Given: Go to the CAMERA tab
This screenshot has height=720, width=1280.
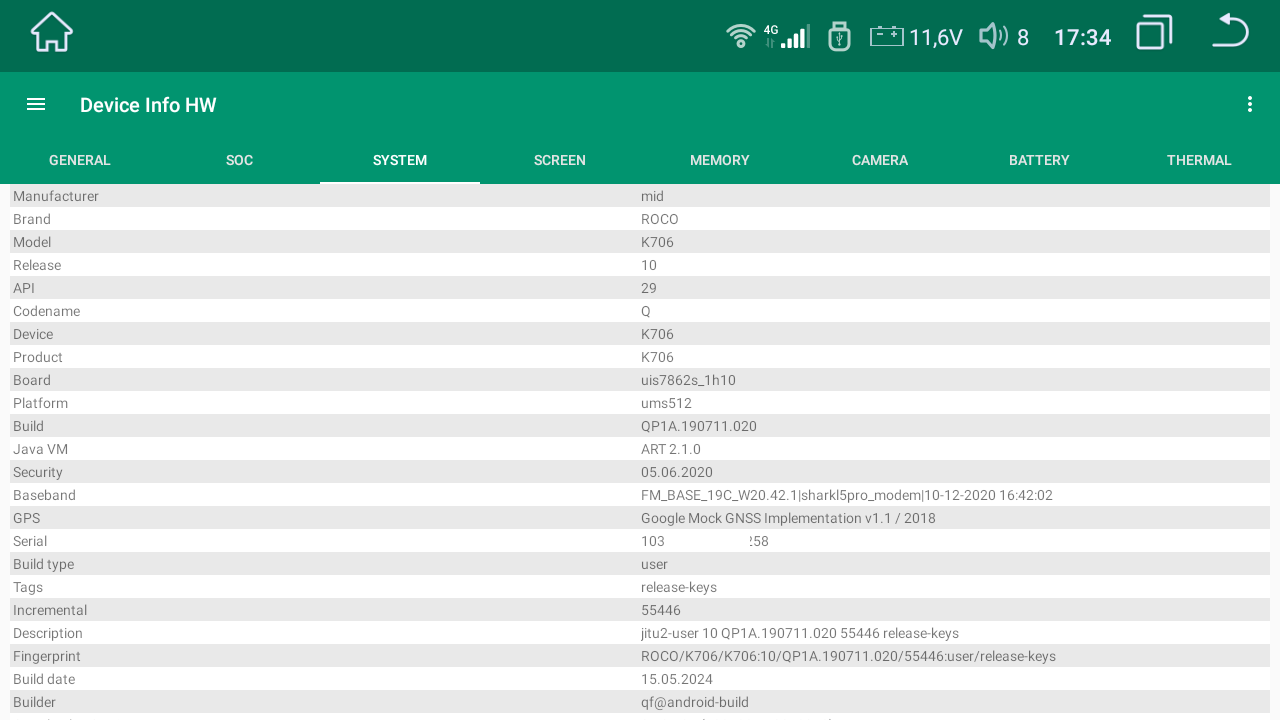Looking at the screenshot, I should [880, 160].
